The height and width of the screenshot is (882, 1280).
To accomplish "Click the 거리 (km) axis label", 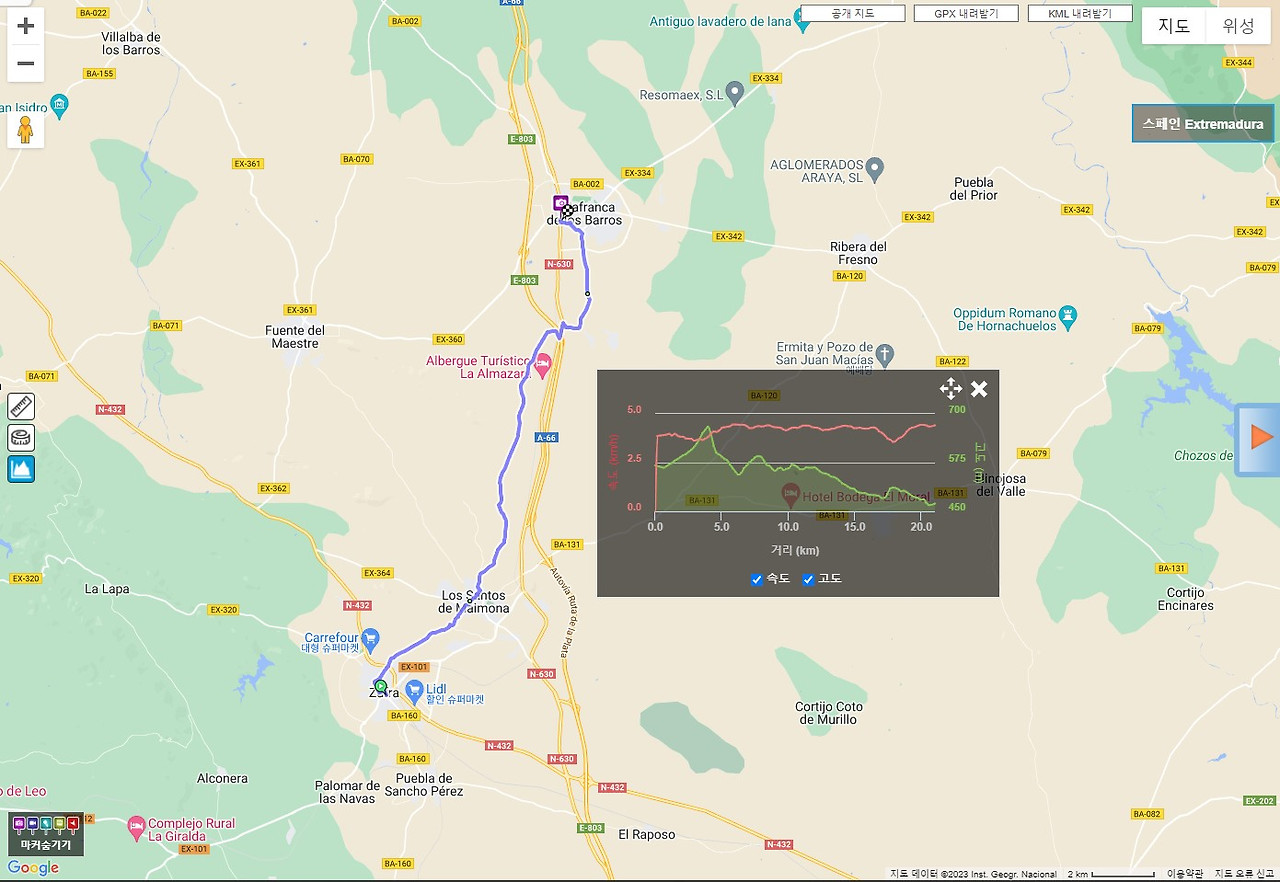I will [x=795, y=550].
